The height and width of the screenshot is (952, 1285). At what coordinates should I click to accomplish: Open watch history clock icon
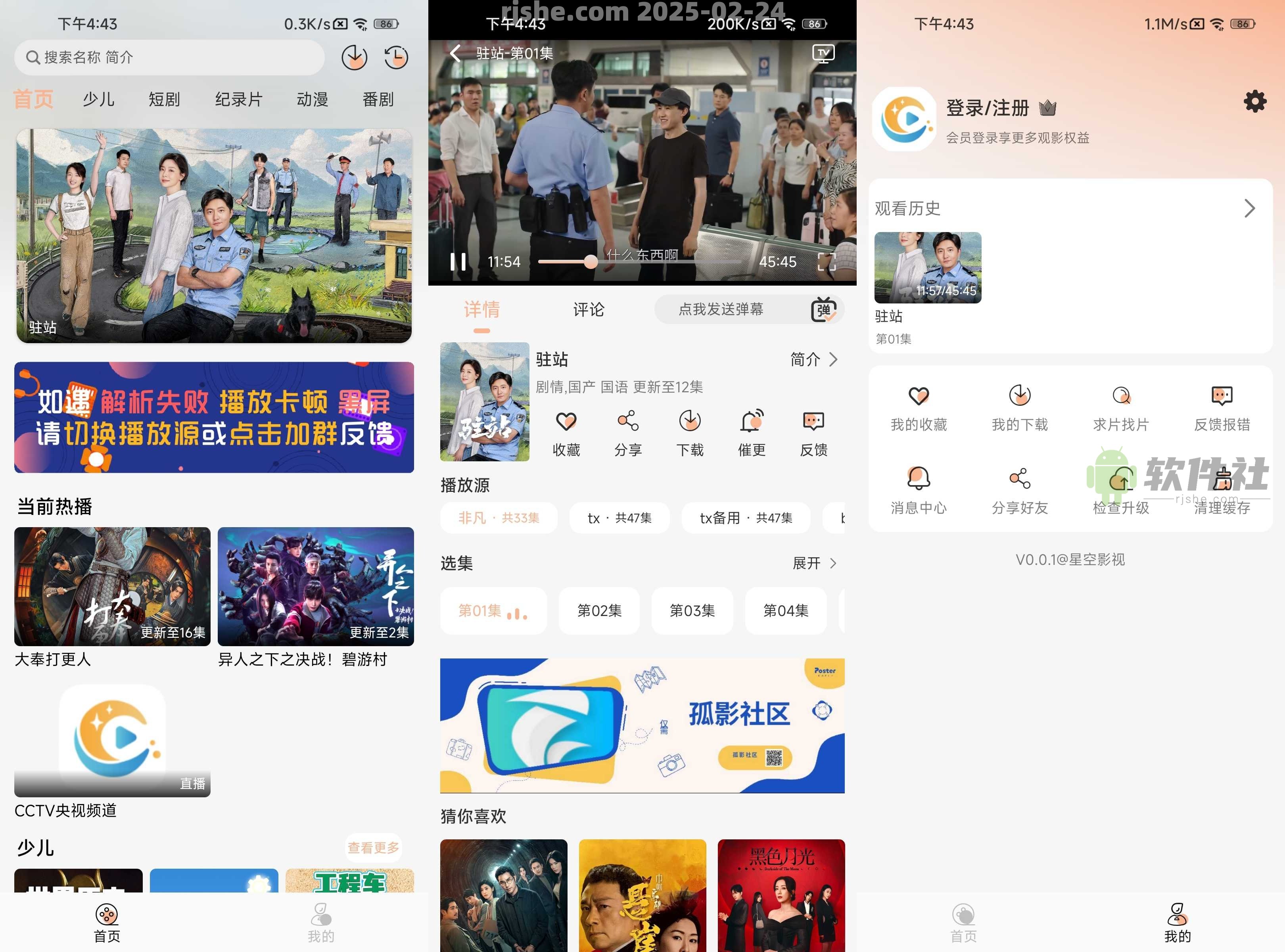tap(396, 57)
